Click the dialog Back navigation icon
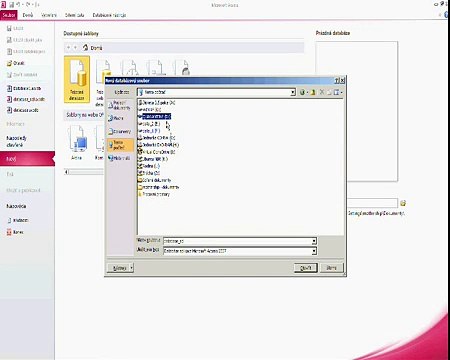450x360 pixels. tap(302, 92)
